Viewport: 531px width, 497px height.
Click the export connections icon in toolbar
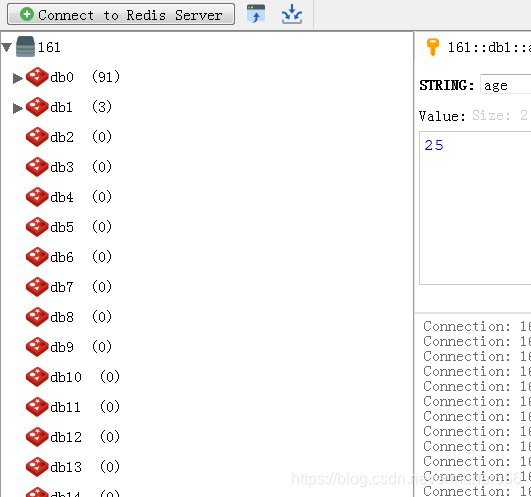point(292,14)
